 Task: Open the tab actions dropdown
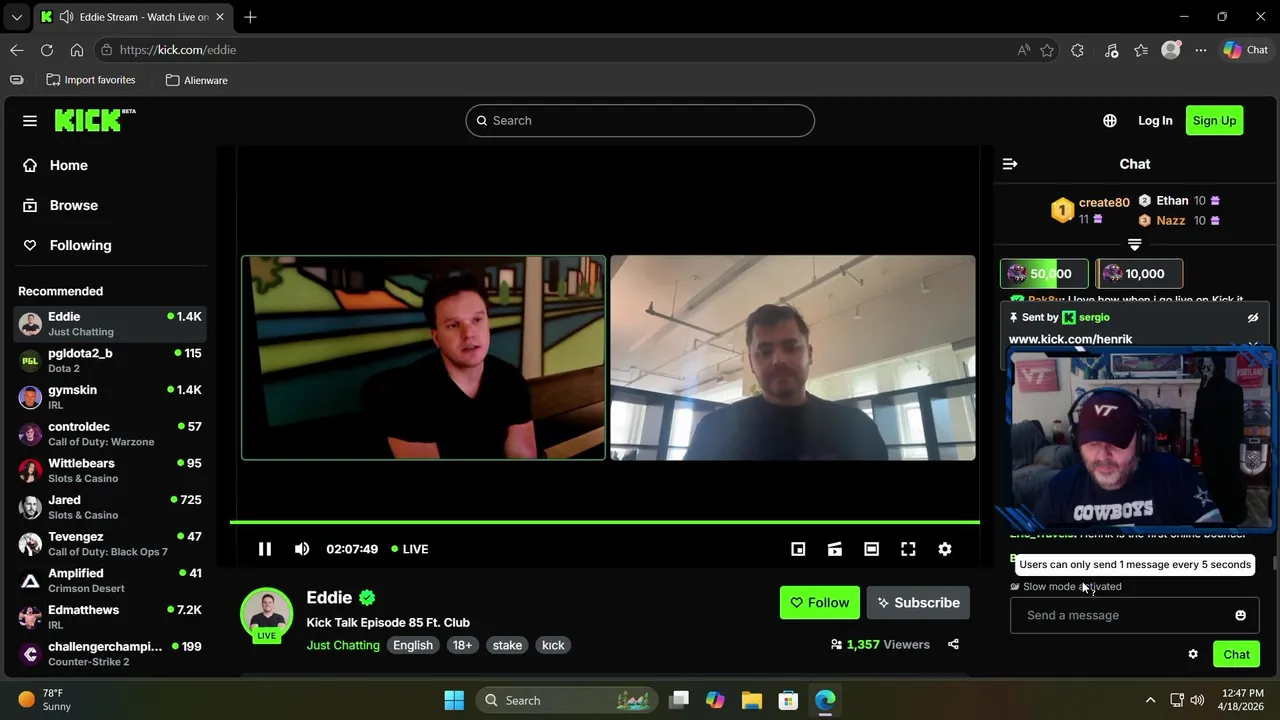(17, 17)
